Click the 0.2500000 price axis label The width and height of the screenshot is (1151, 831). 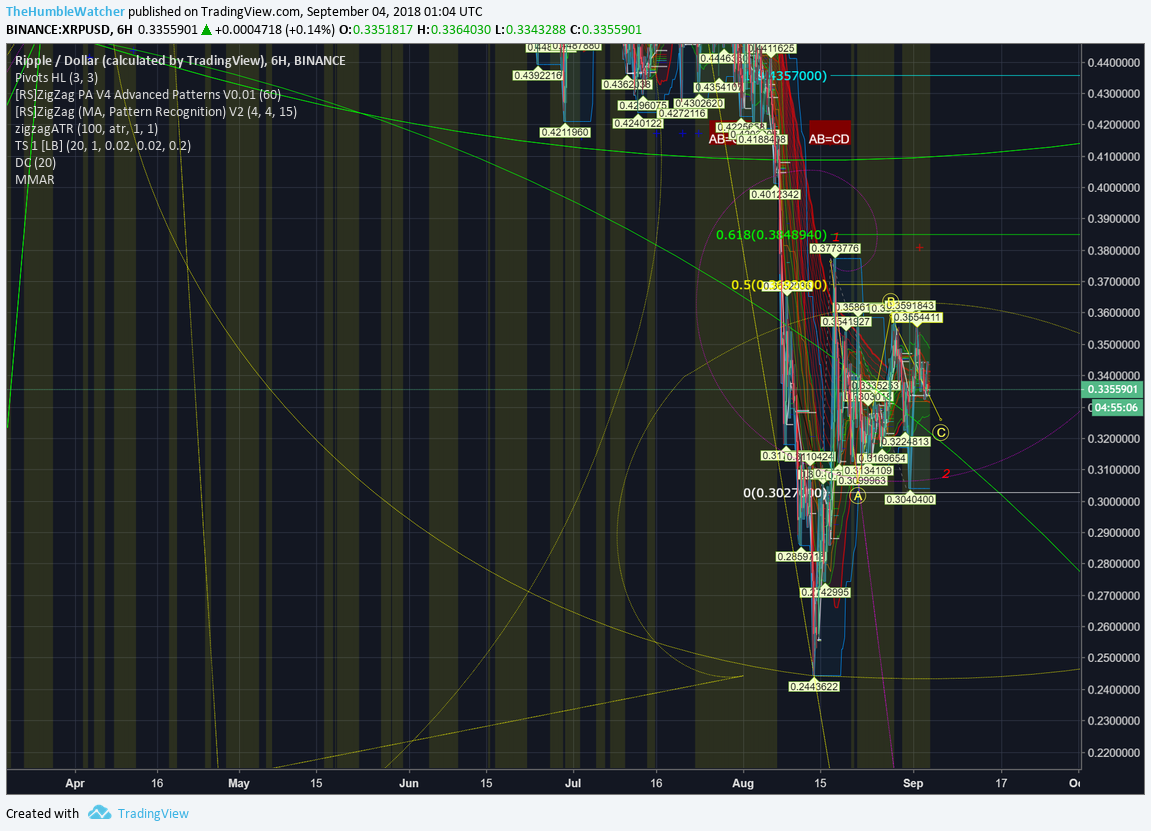pyautogui.click(x=1114, y=658)
